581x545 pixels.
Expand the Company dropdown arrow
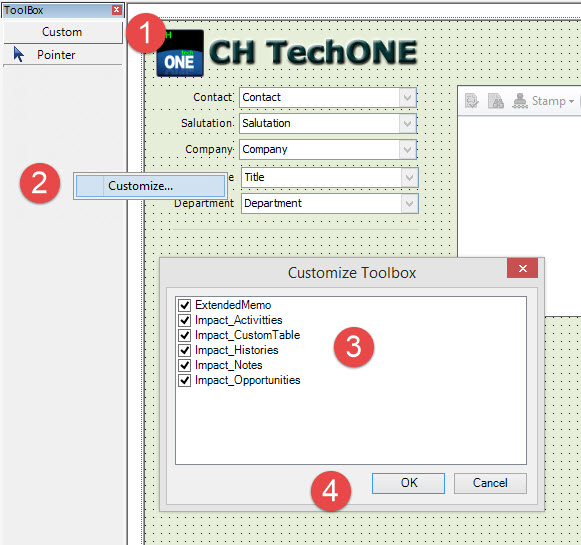click(408, 150)
